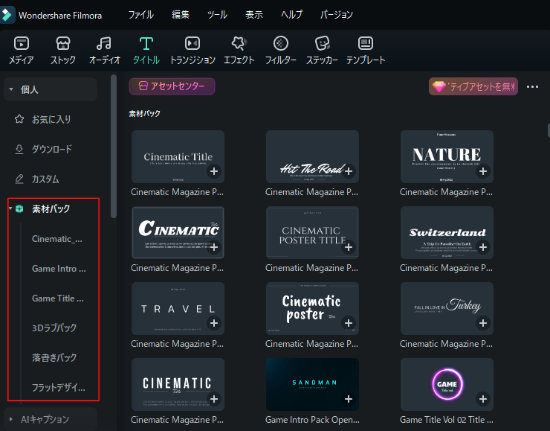Image resolution: width=550 pixels, height=431 pixels.
Task: Expand the AIキャプション section
Action: (x=11, y=419)
